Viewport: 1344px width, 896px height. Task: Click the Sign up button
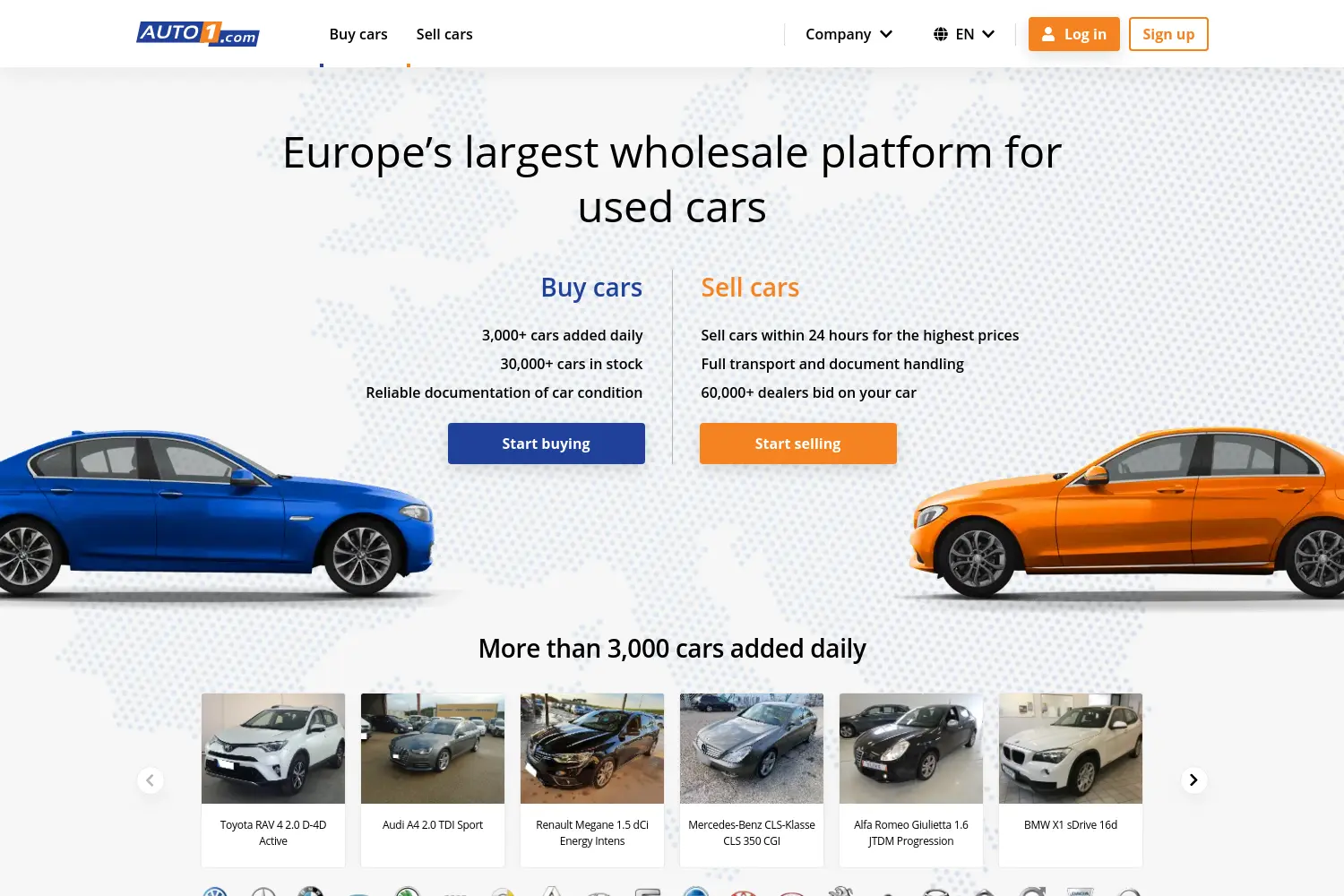(x=1168, y=34)
